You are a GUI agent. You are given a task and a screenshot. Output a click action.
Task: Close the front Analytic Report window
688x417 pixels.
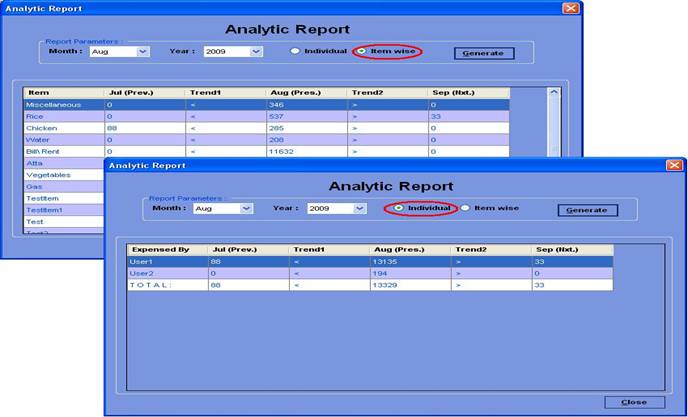tap(674, 165)
